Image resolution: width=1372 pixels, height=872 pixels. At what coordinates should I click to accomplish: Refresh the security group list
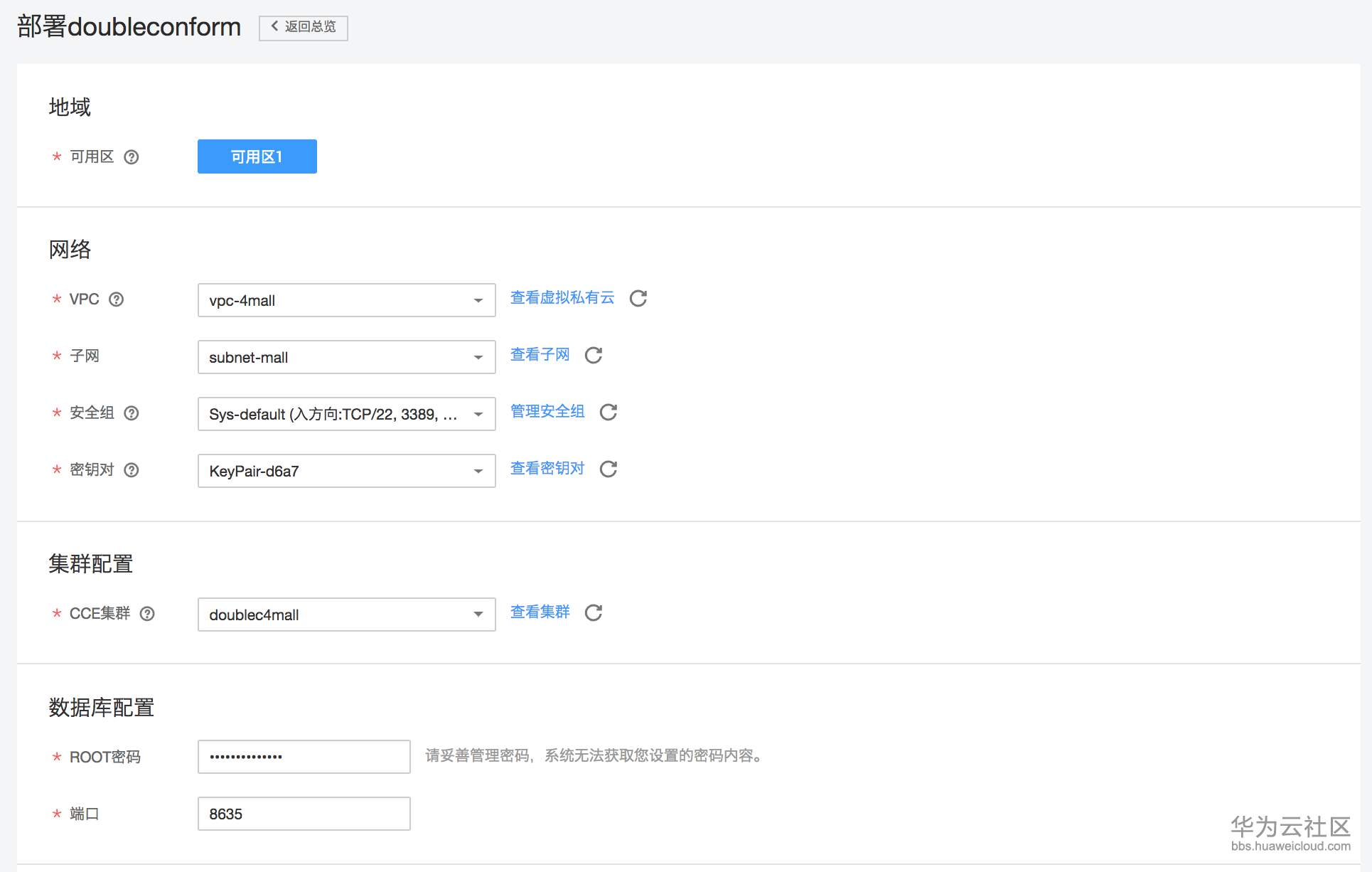608,413
